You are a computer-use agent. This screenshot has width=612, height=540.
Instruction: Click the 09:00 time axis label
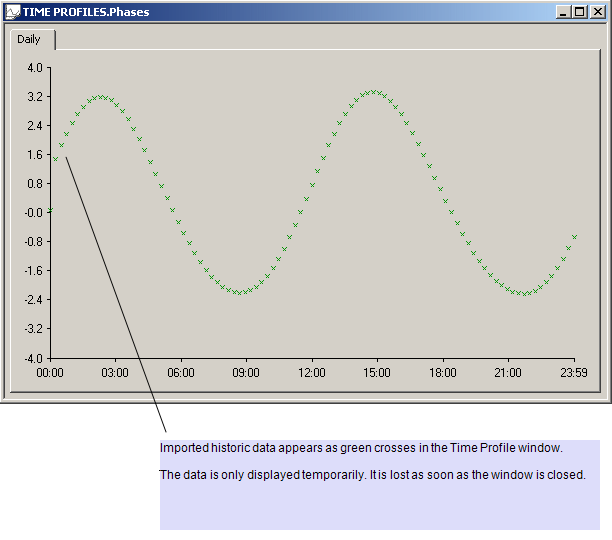point(246,373)
